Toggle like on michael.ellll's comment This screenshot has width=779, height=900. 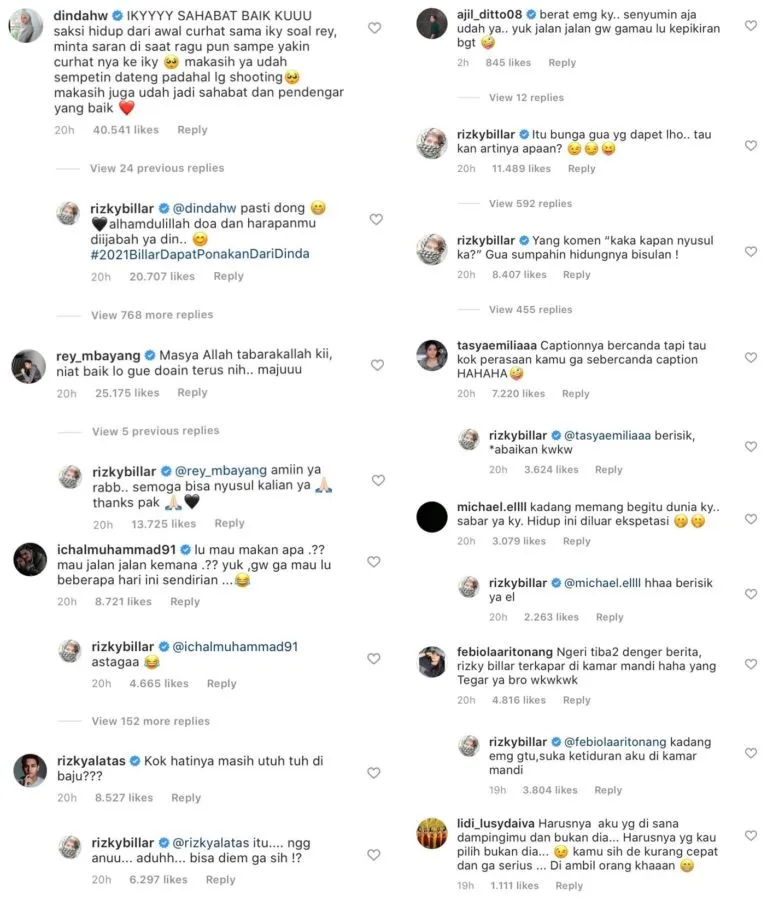click(x=751, y=519)
